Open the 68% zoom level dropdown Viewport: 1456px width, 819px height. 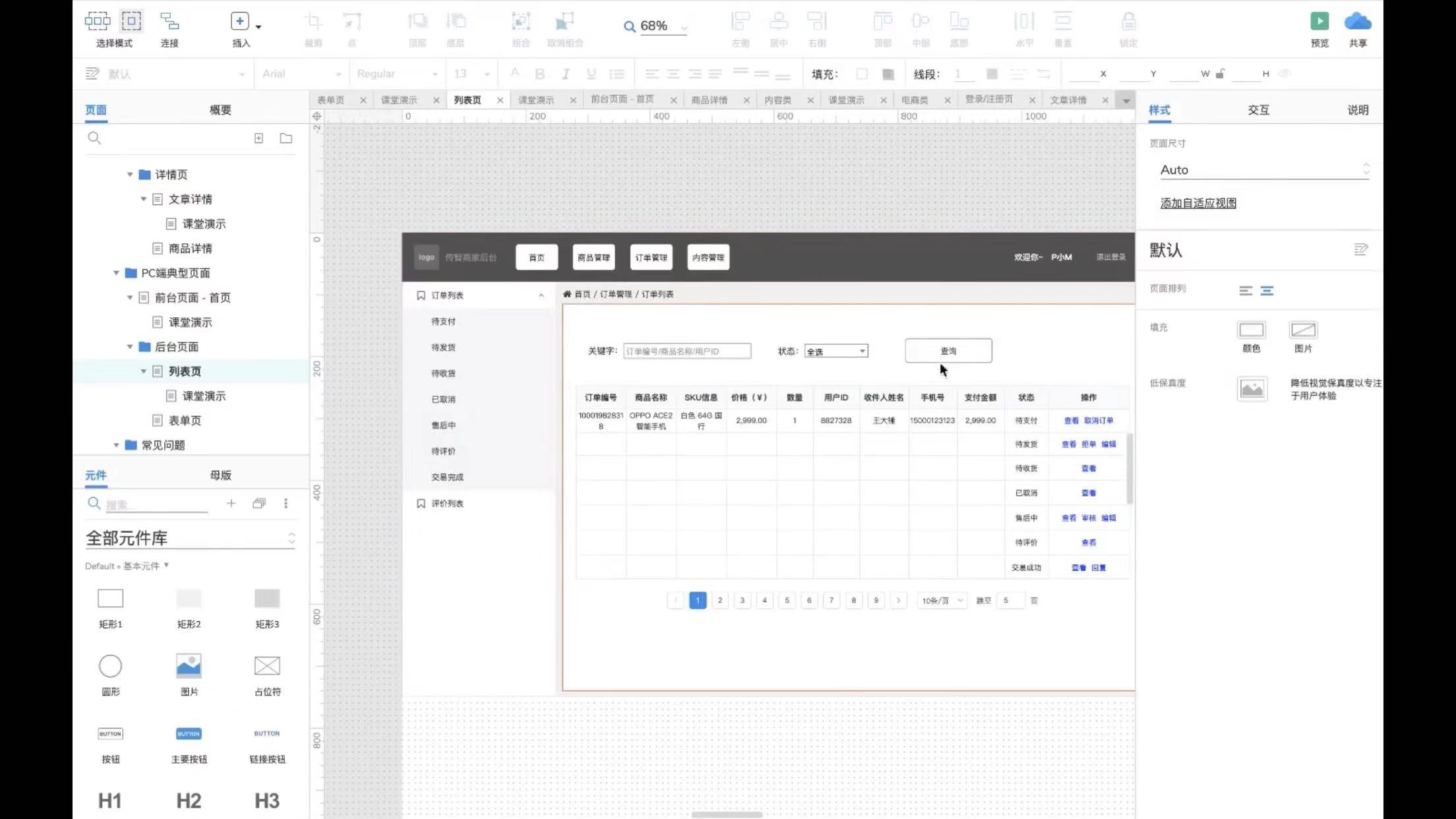click(x=684, y=28)
